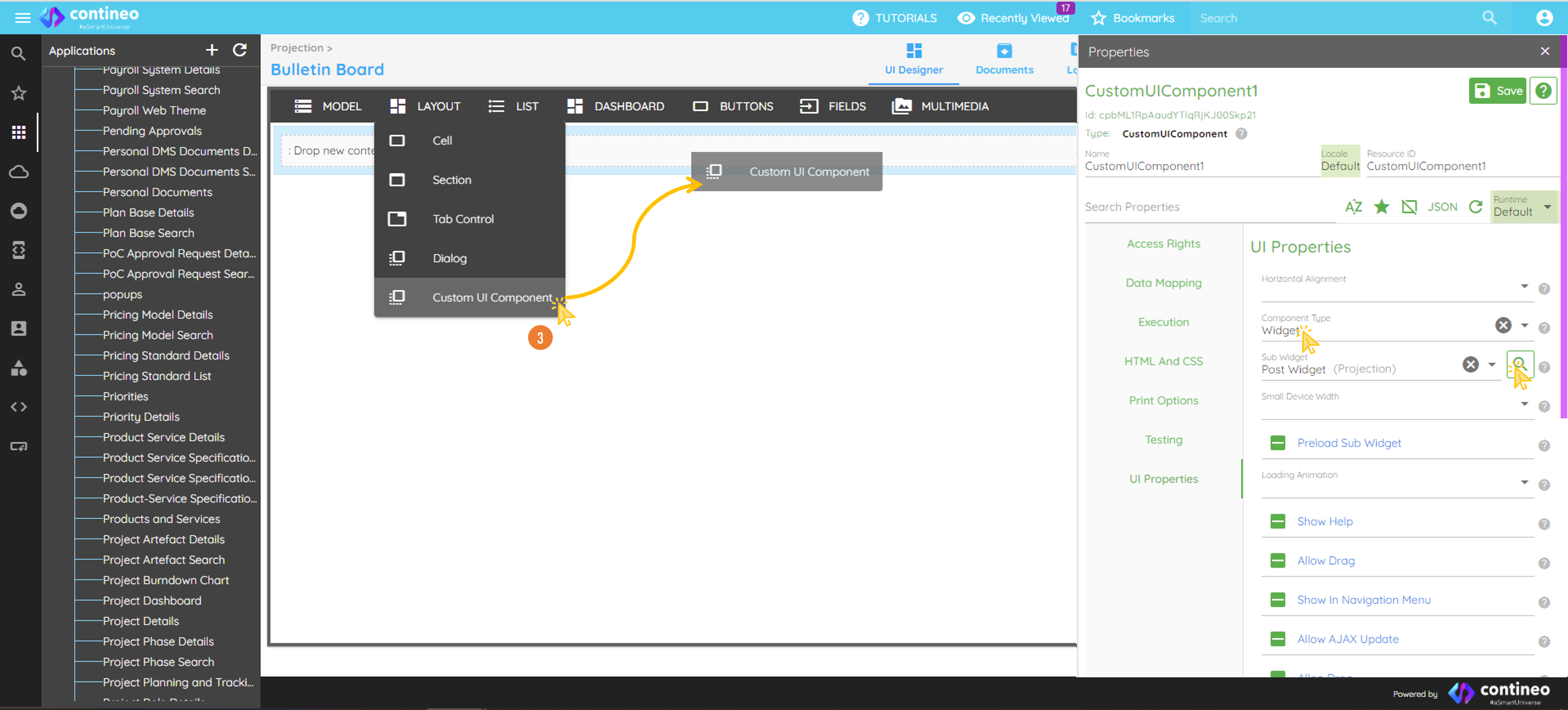Refresh the Applications list

(x=240, y=50)
